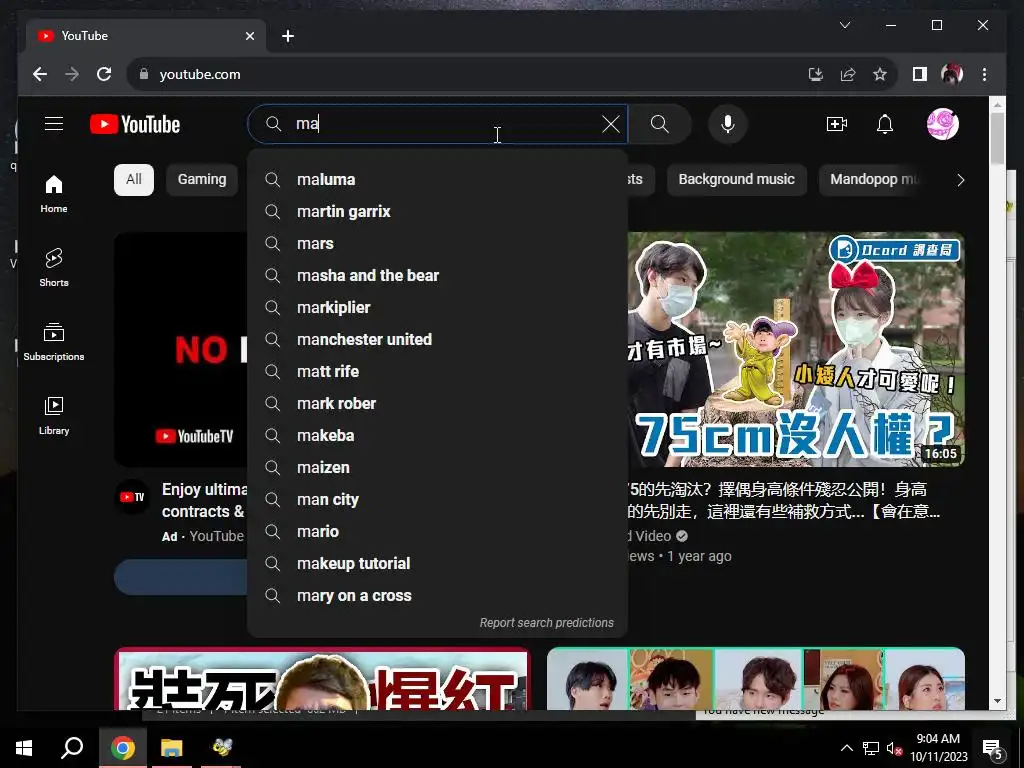Screen dimensions: 1024x768
Task: Open Windows Start menu
Action: pyautogui.click(x=24, y=748)
